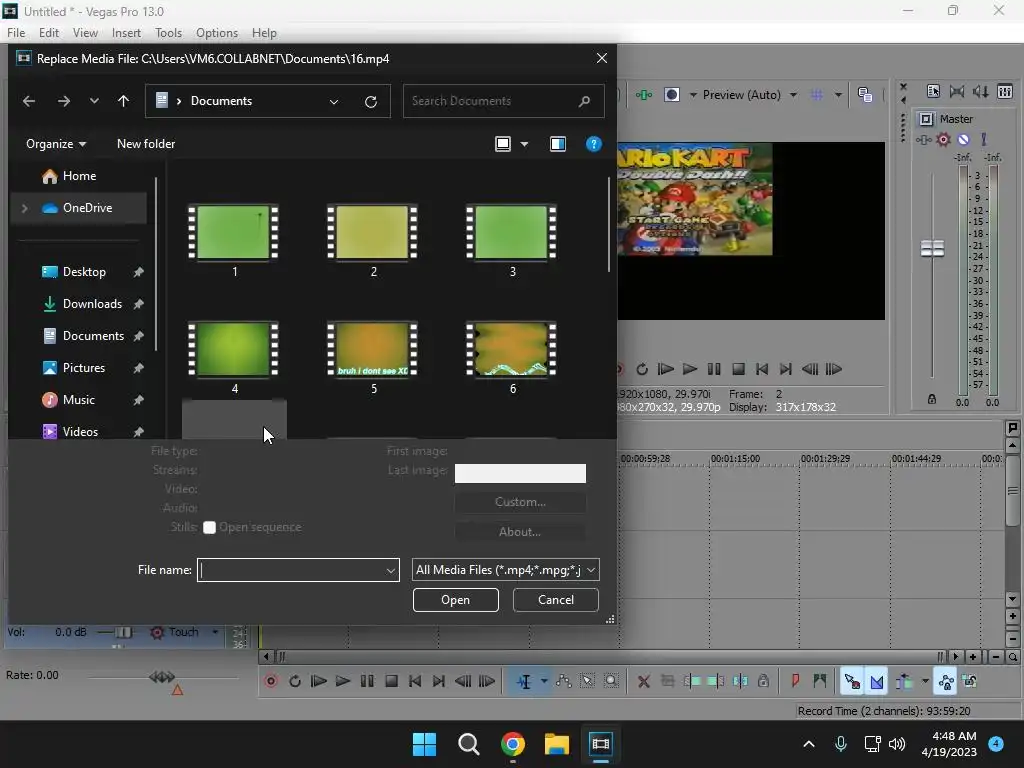Toggle Loop Playback in timeline transport
Screen dimensions: 1024x768
point(295,681)
